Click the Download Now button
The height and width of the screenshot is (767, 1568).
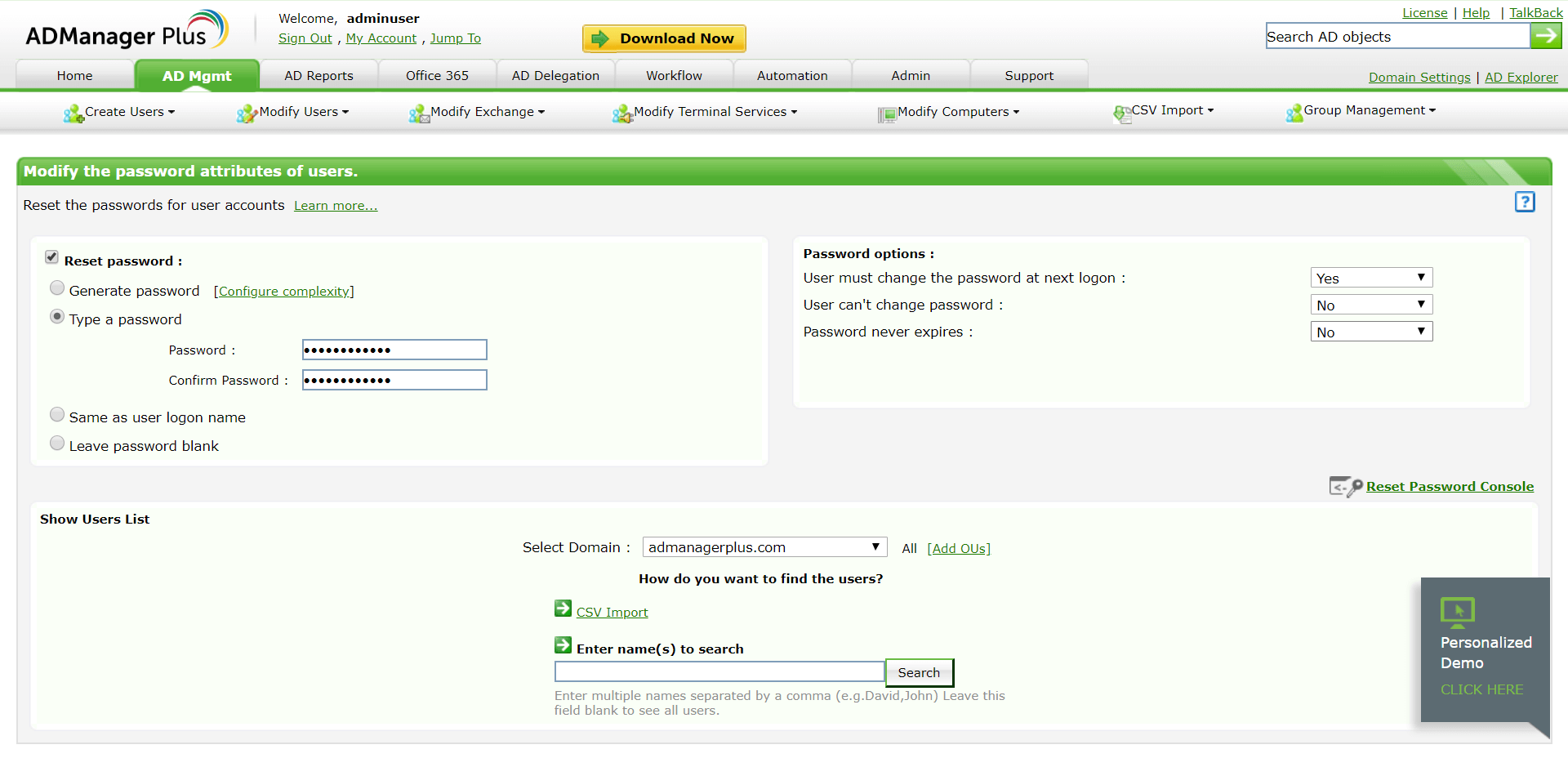[x=664, y=38]
